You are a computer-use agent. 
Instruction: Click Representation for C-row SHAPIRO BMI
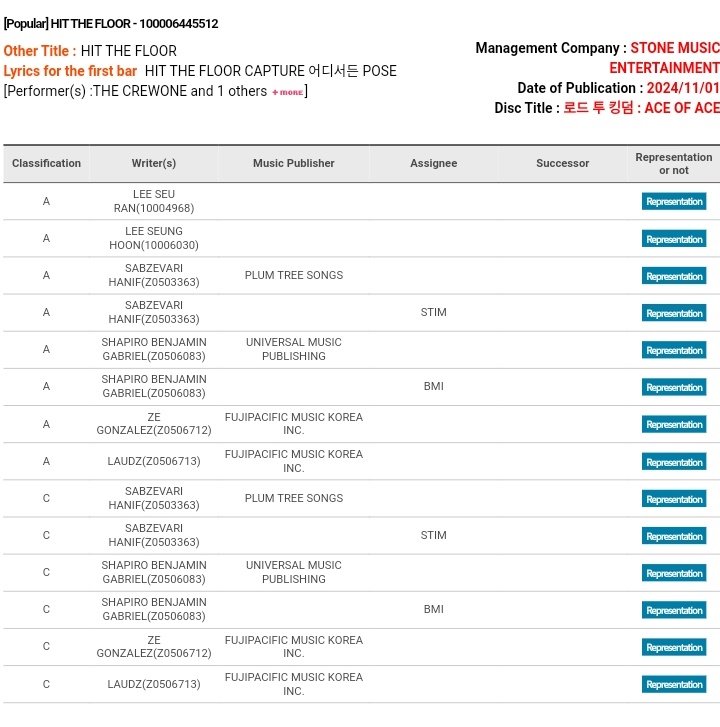(674, 610)
